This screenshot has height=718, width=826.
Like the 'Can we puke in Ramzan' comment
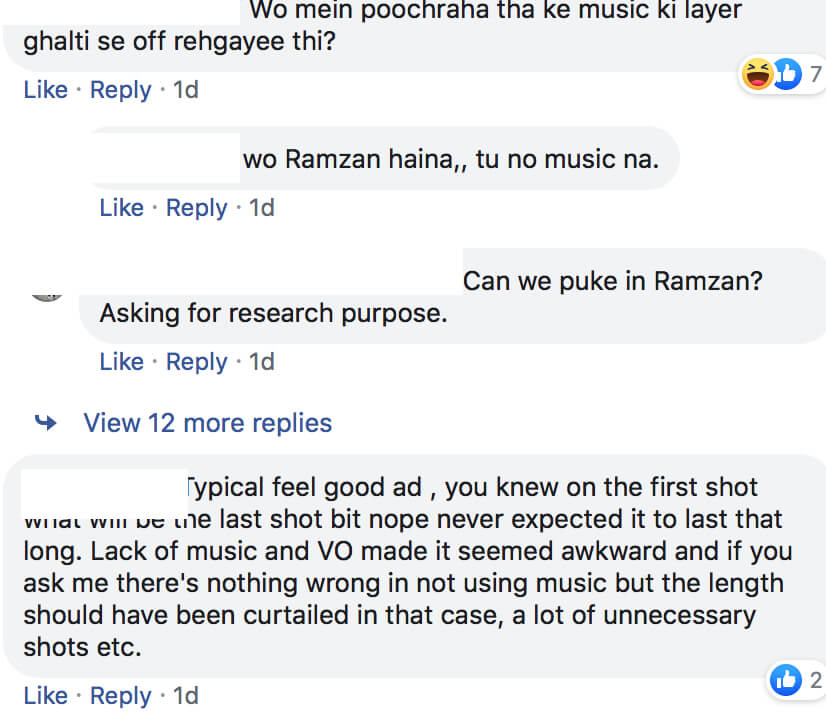pos(122,362)
